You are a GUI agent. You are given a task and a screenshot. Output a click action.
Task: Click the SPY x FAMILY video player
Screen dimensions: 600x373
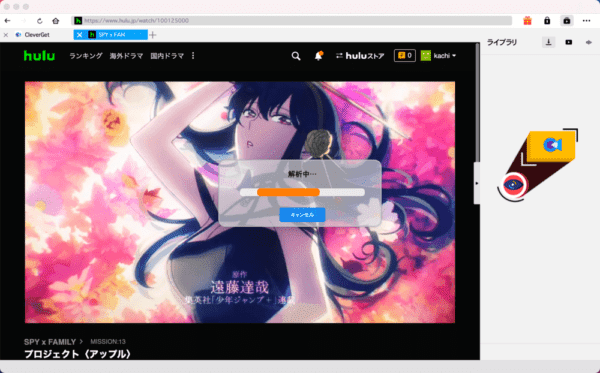pyautogui.click(x=240, y=202)
